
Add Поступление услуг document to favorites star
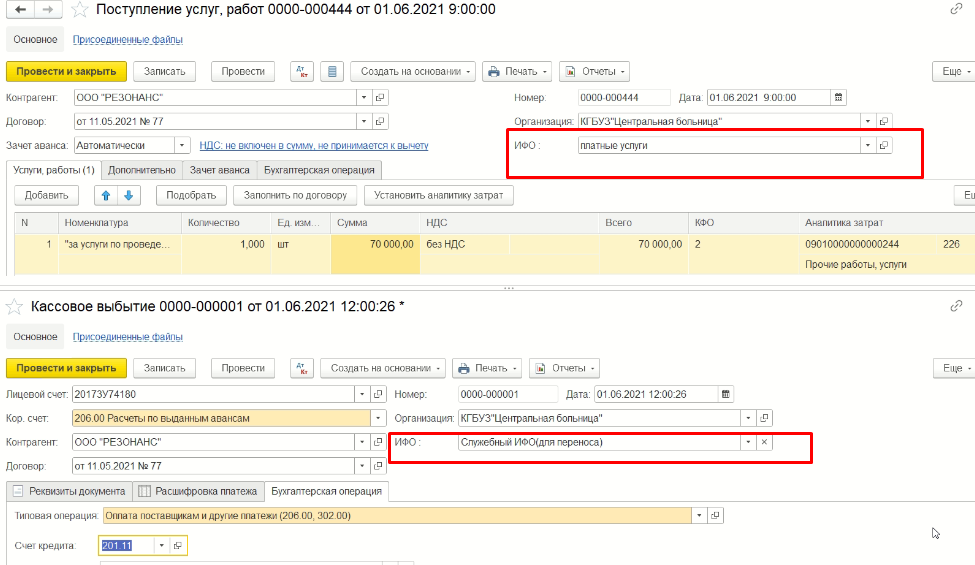[78, 10]
